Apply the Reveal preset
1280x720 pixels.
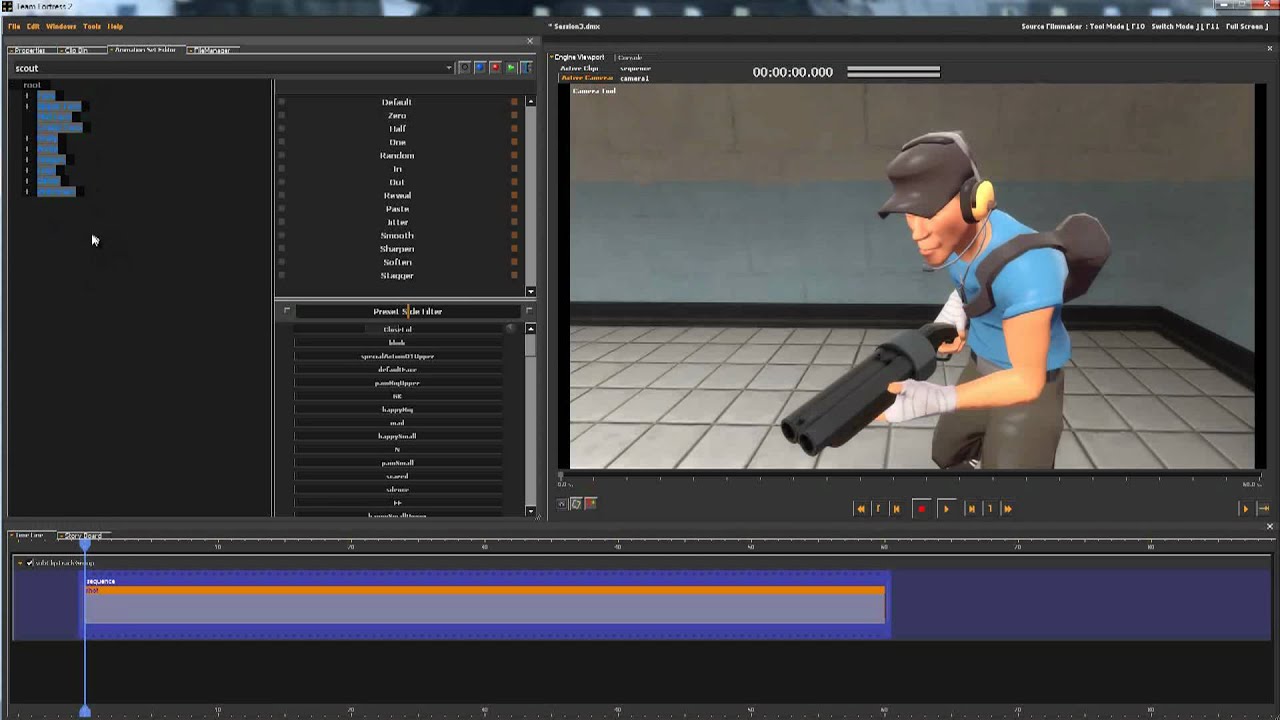(397, 195)
